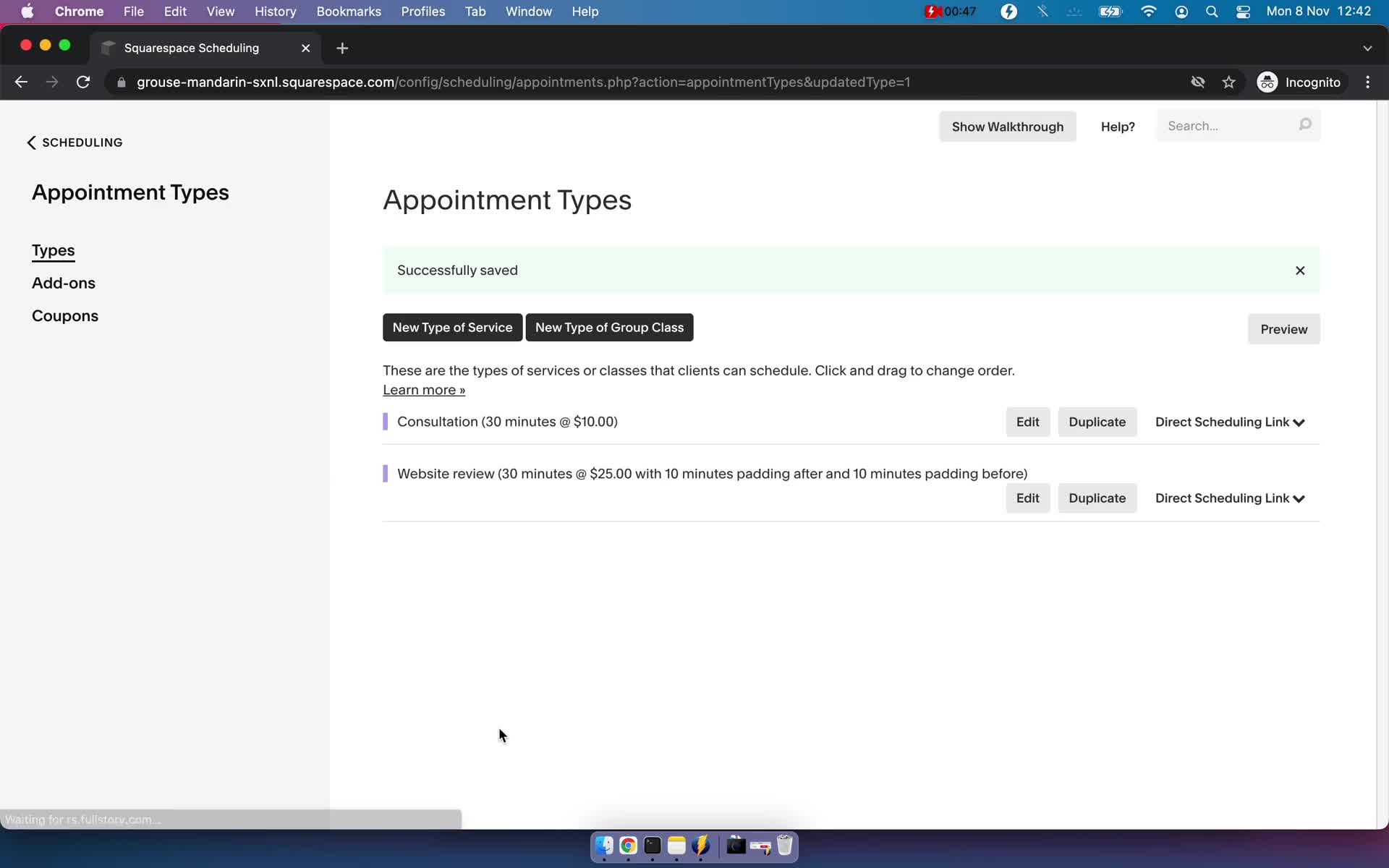Close the Squarespace Scheduling tab
The width and height of the screenshot is (1389, 868).
coord(305,48)
